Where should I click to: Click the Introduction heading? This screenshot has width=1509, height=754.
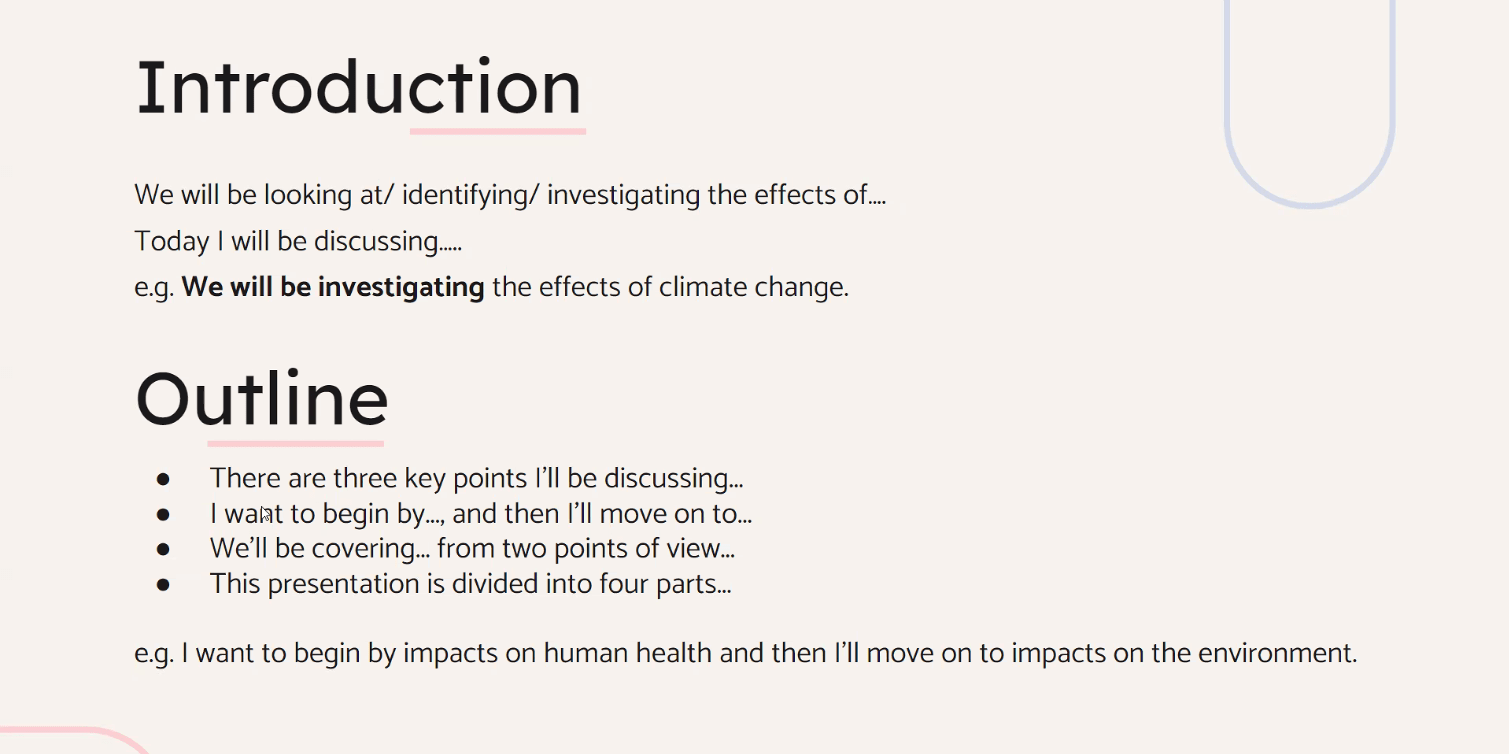[x=358, y=88]
